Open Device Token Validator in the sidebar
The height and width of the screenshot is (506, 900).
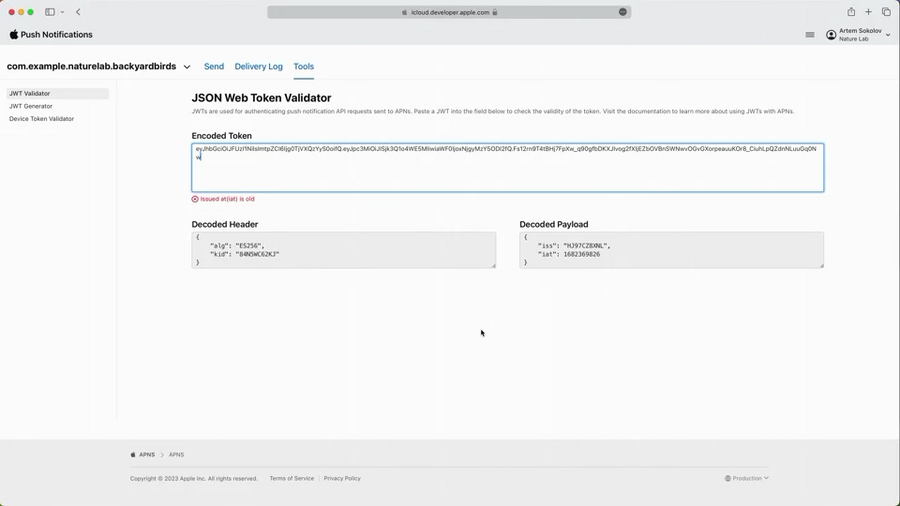click(41, 119)
